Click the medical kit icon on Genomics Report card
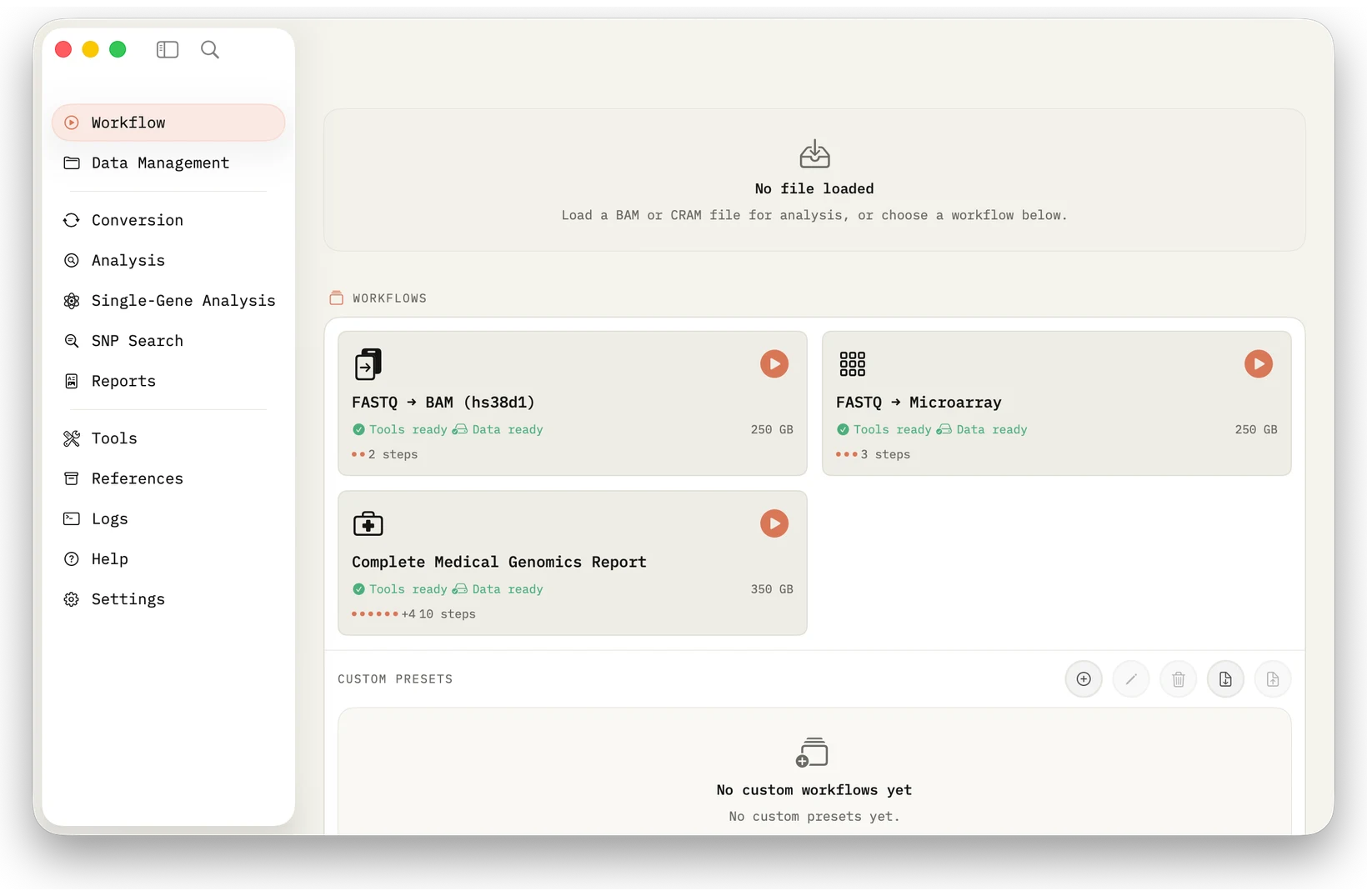This screenshot has width=1367, height=896. [368, 523]
